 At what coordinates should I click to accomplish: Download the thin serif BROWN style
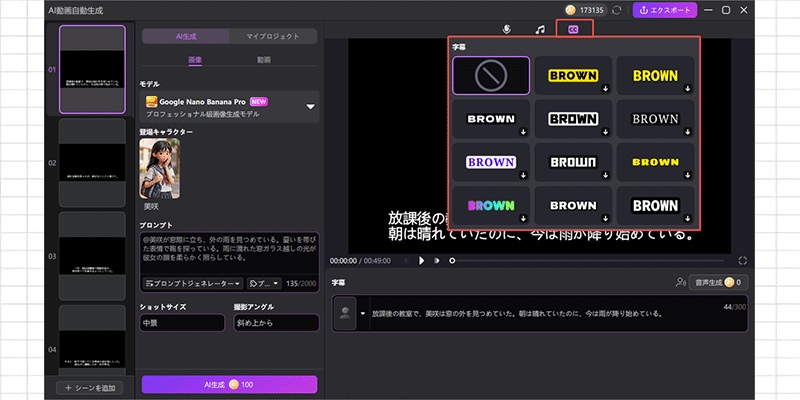688,132
